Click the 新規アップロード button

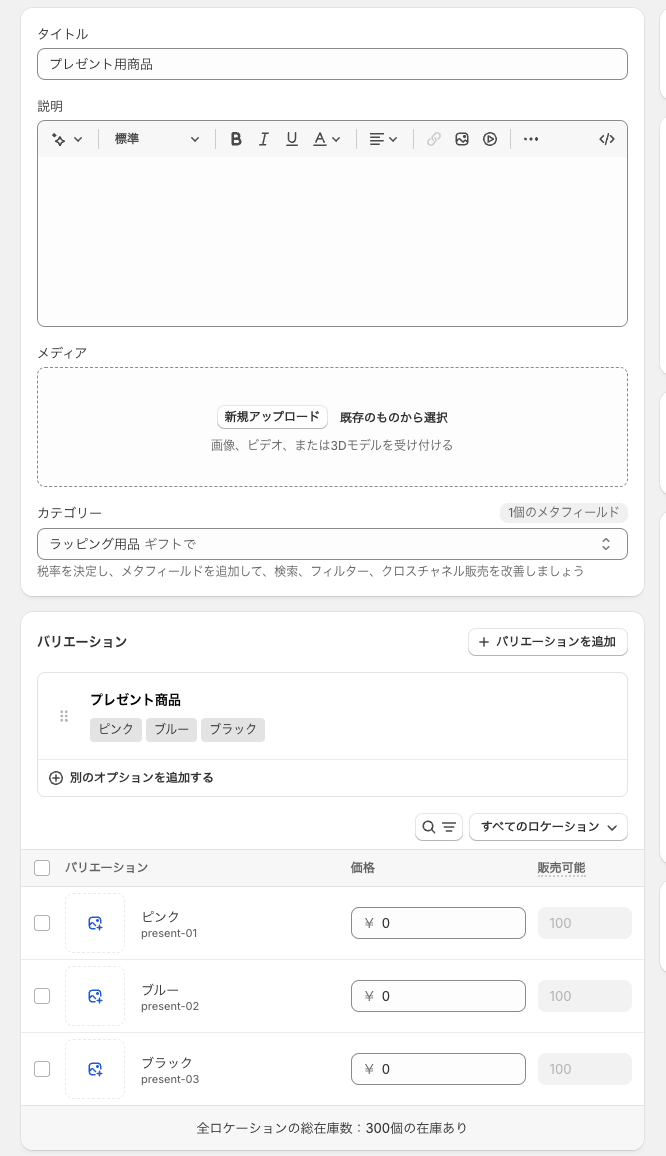tap(272, 417)
